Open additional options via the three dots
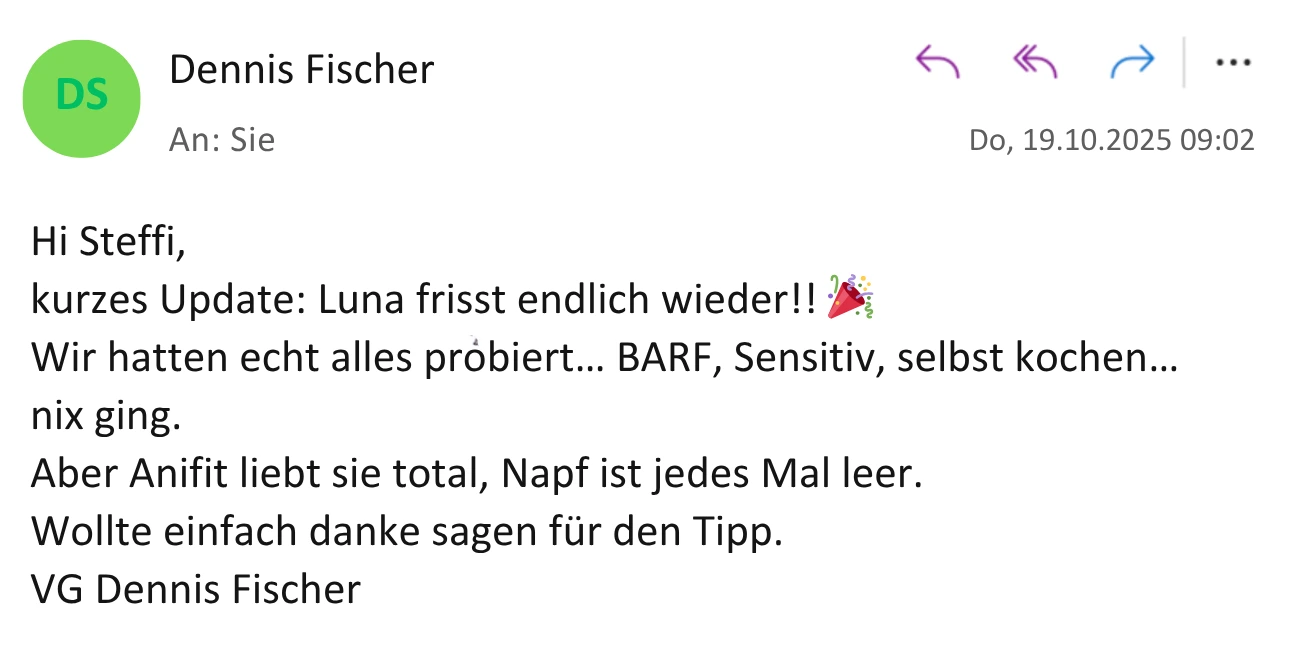This screenshot has width=1312, height=650. (1232, 61)
